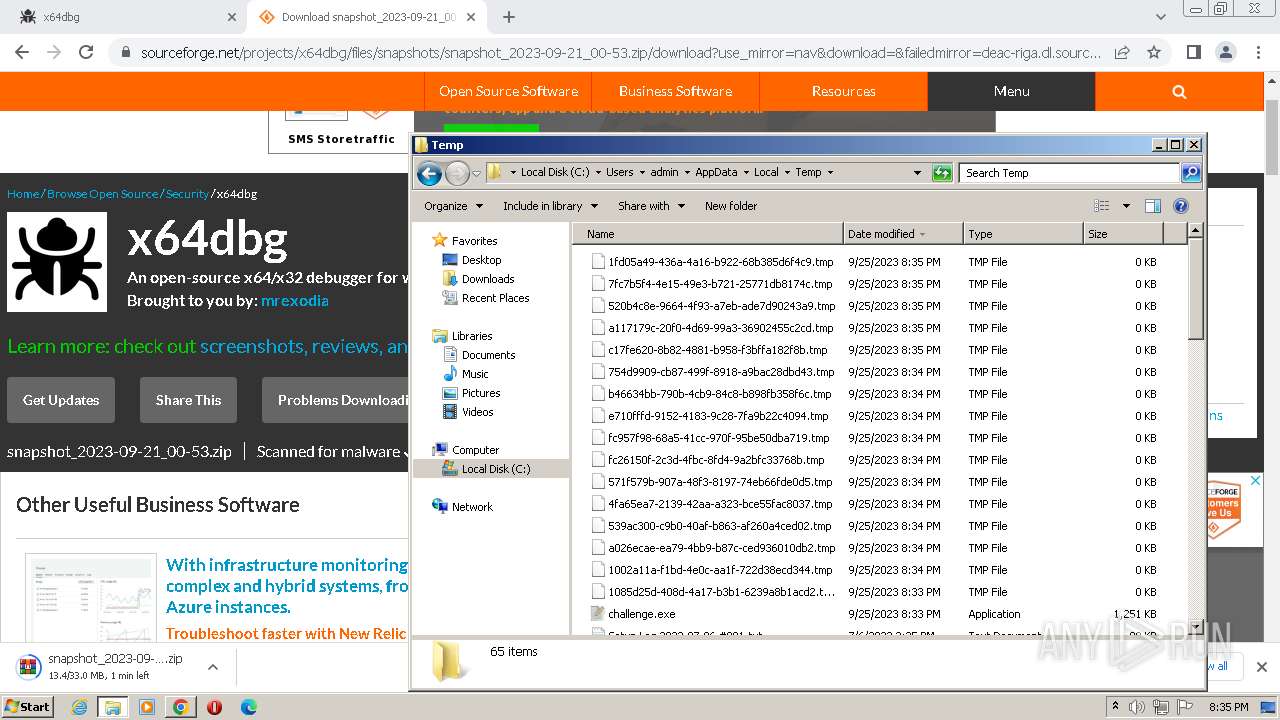Image resolution: width=1280 pixels, height=720 pixels.
Task: Open the Include in library dropdown
Action: point(550,206)
